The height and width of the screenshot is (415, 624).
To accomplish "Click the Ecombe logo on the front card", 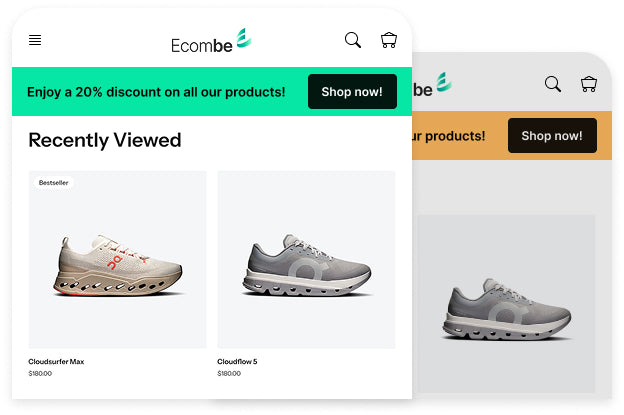I will pyautogui.click(x=210, y=41).
